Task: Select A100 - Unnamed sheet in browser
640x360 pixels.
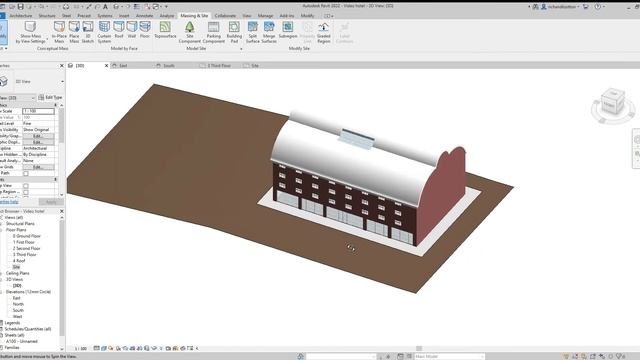Action: point(22,341)
